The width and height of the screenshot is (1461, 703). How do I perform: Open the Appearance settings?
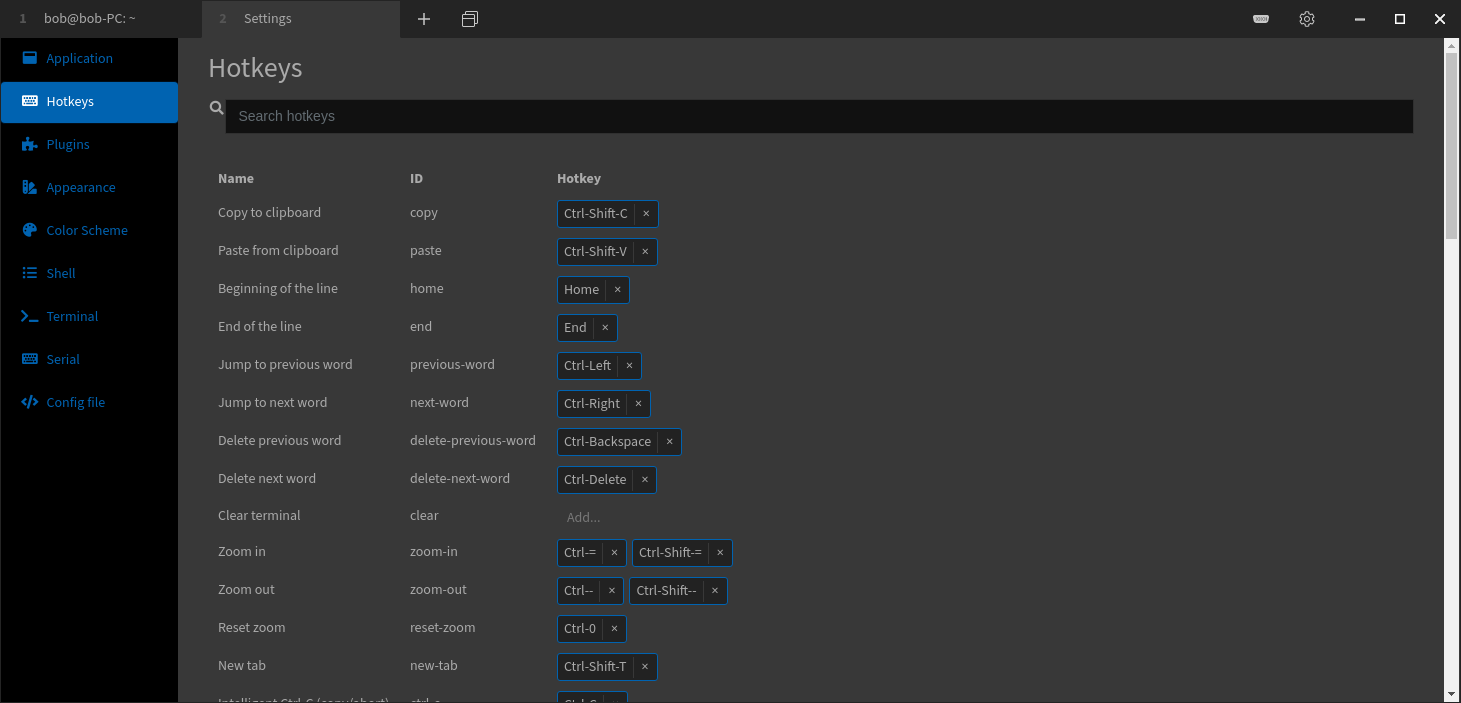click(79, 187)
